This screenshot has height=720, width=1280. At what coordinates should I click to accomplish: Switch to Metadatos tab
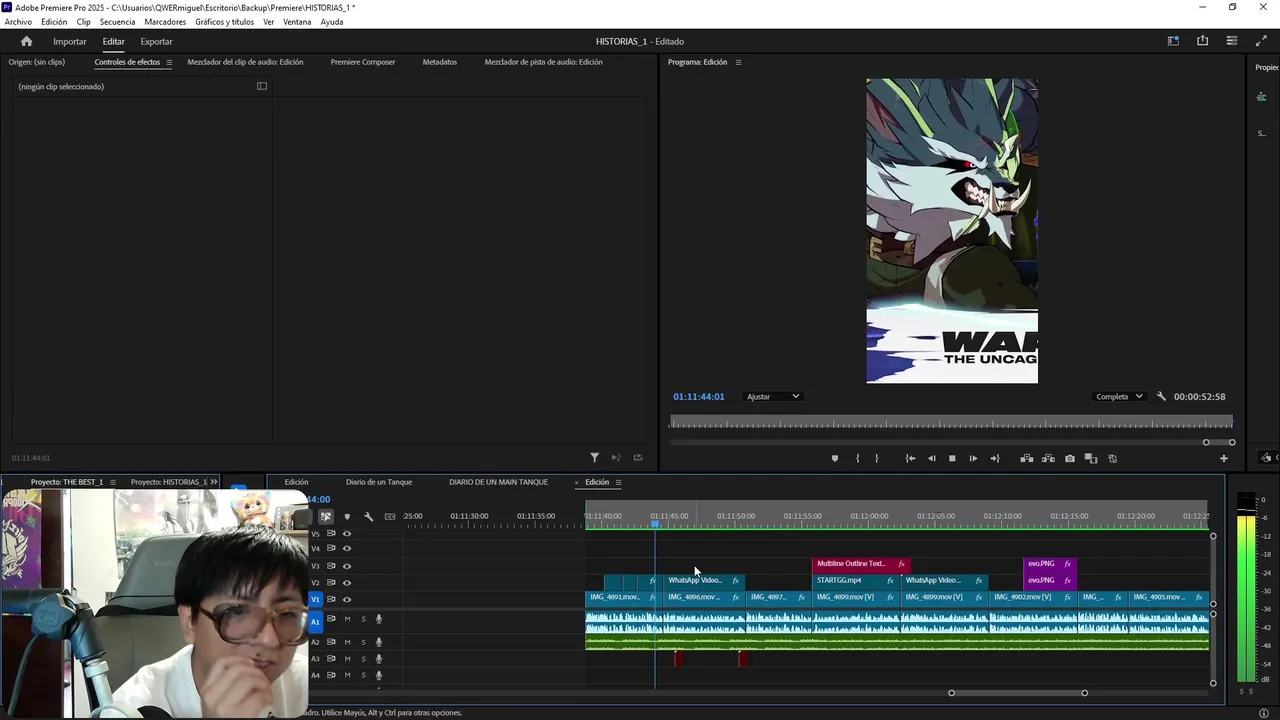click(x=440, y=62)
